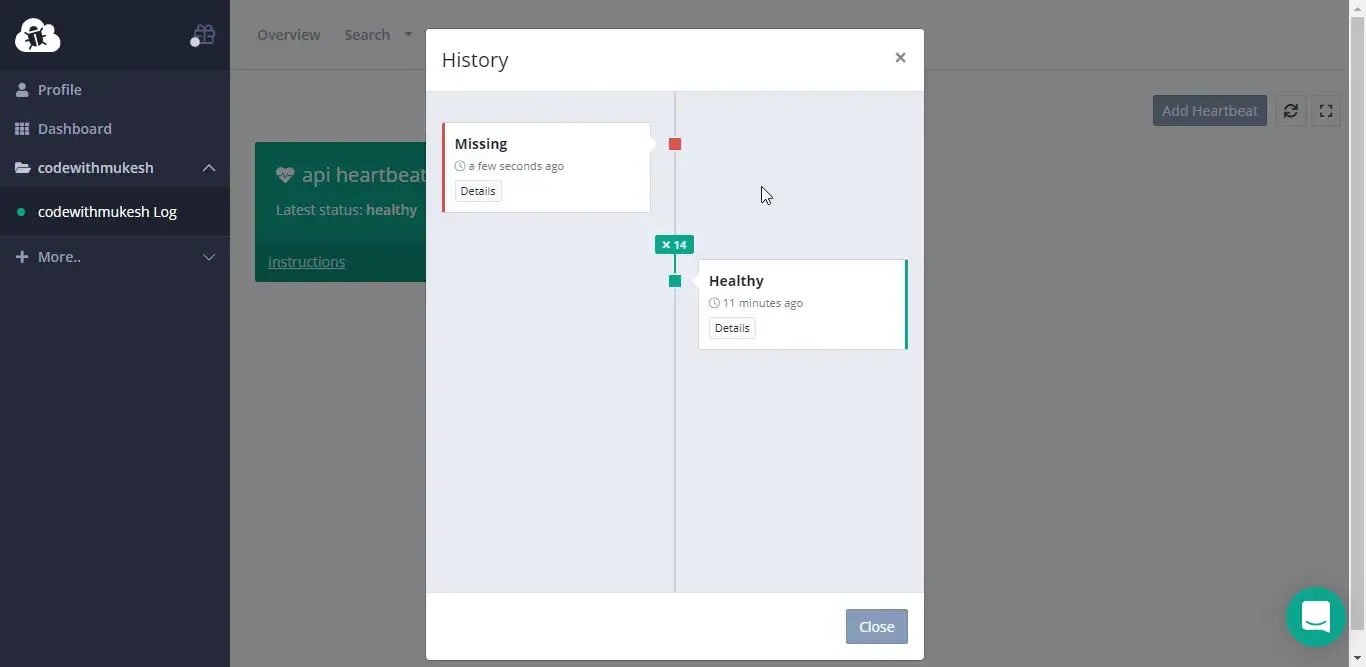This screenshot has height=667, width=1366.
Task: Click the bug cloud app logo
Action: (37, 35)
